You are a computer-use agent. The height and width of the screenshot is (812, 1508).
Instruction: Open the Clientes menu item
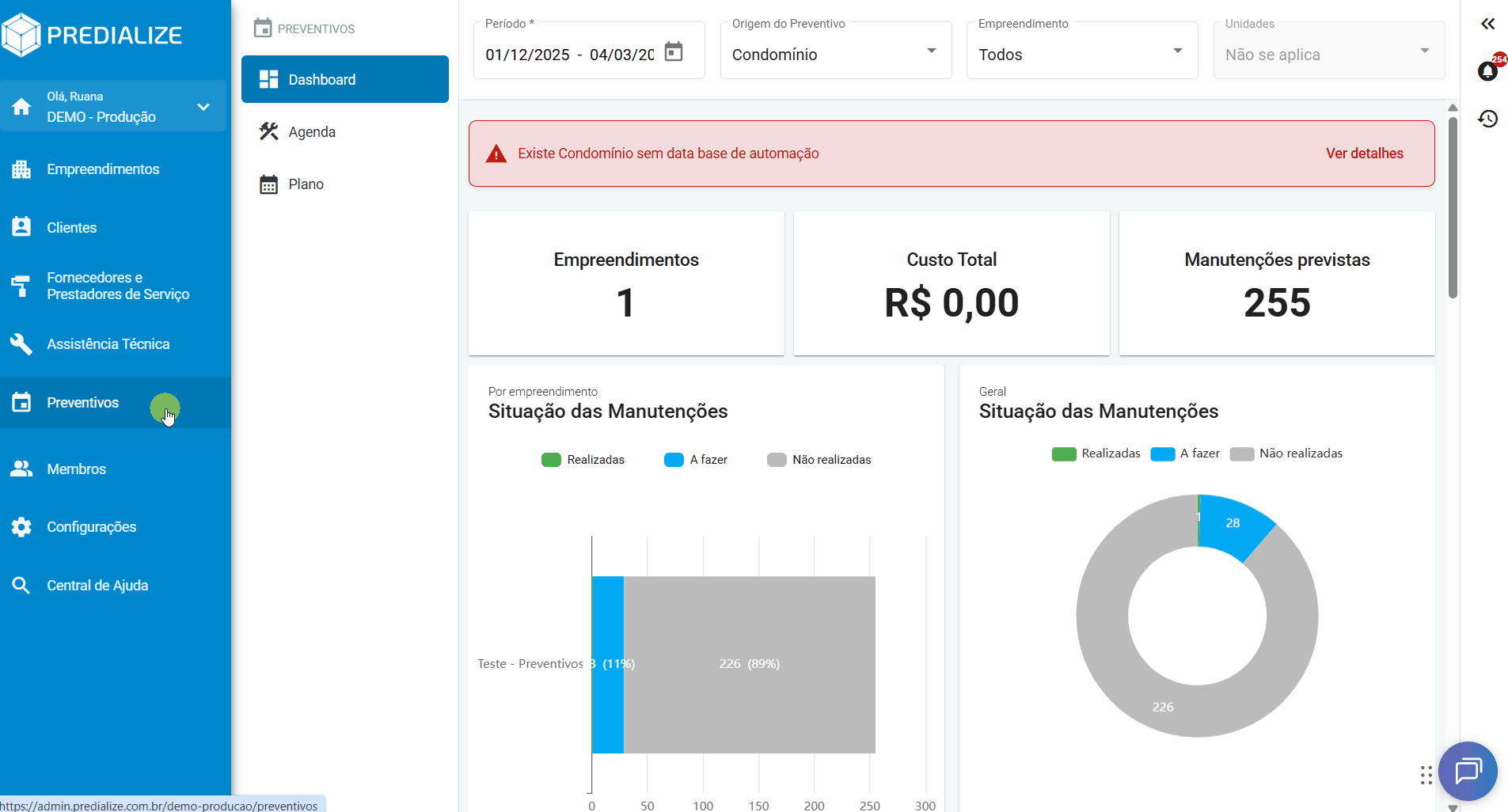[21, 226]
